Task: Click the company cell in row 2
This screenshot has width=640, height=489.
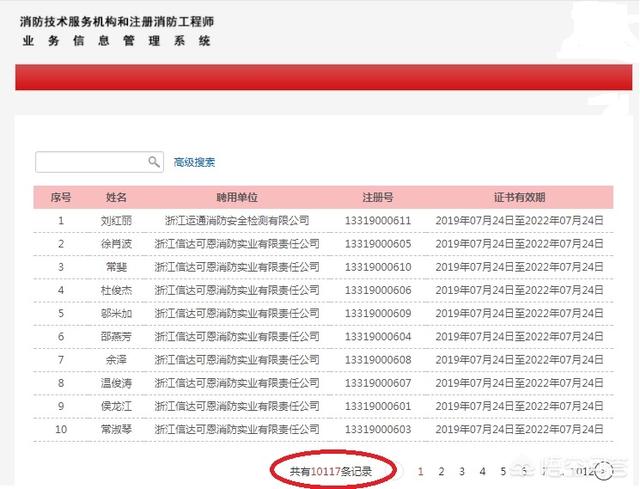Action: click(x=237, y=244)
